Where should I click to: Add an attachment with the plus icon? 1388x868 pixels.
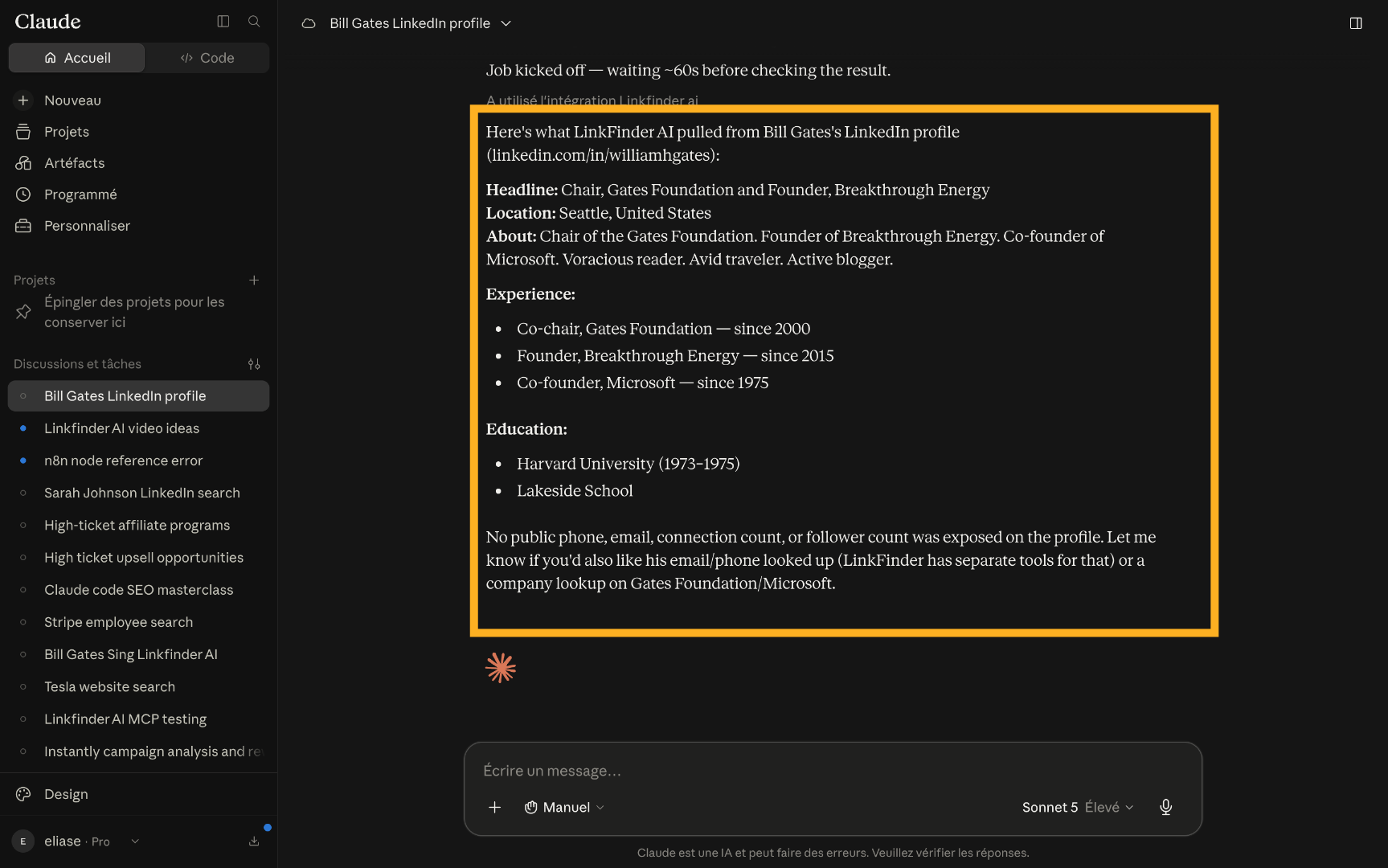pyautogui.click(x=495, y=807)
